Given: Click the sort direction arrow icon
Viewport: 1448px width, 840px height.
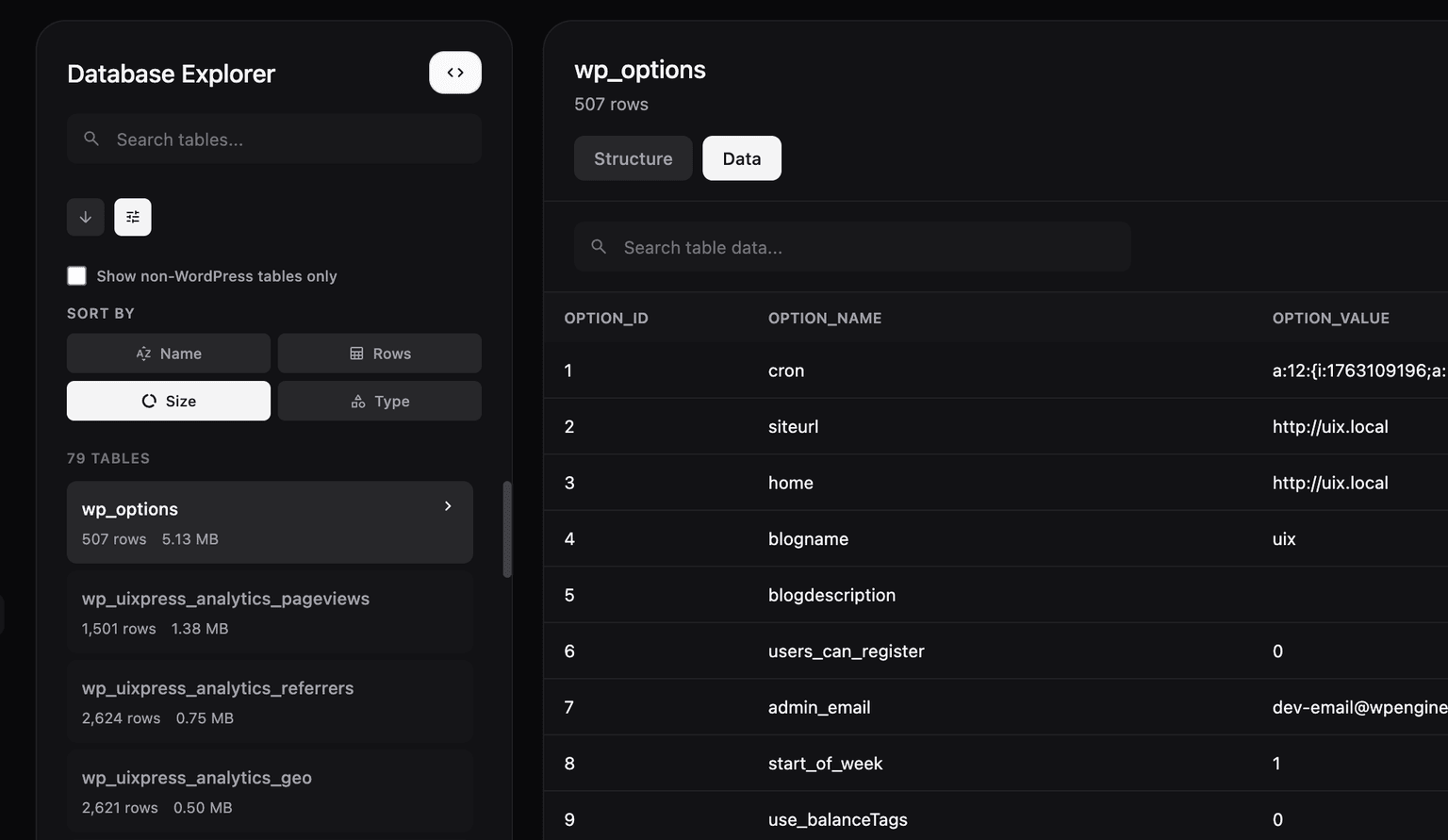Looking at the screenshot, I should (x=86, y=217).
